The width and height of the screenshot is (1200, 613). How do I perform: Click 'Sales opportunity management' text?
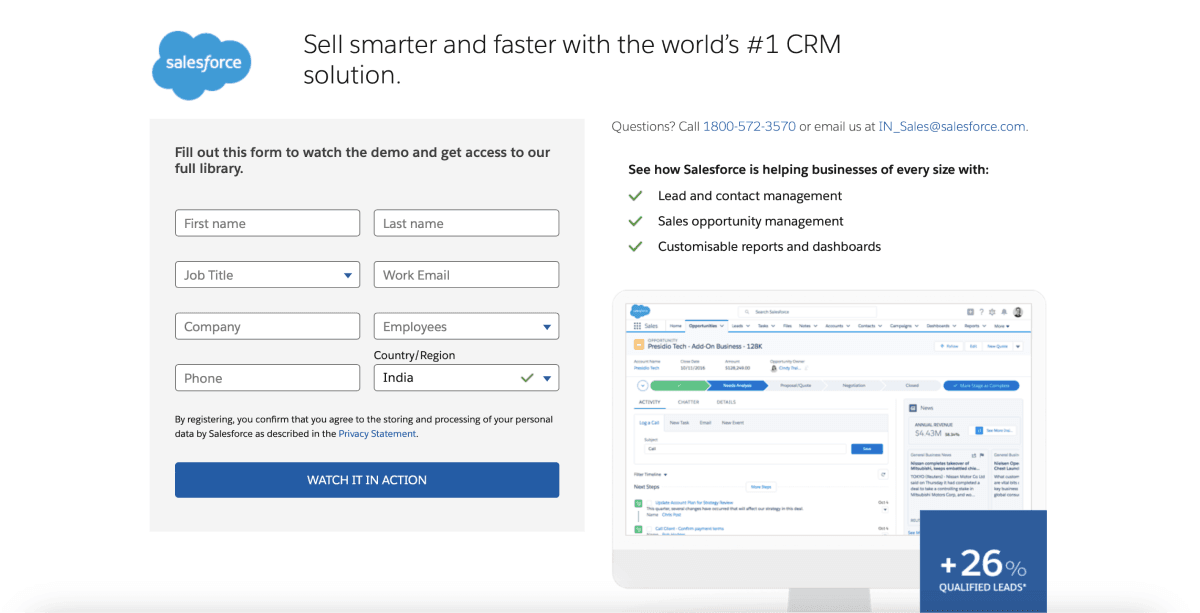coord(751,221)
